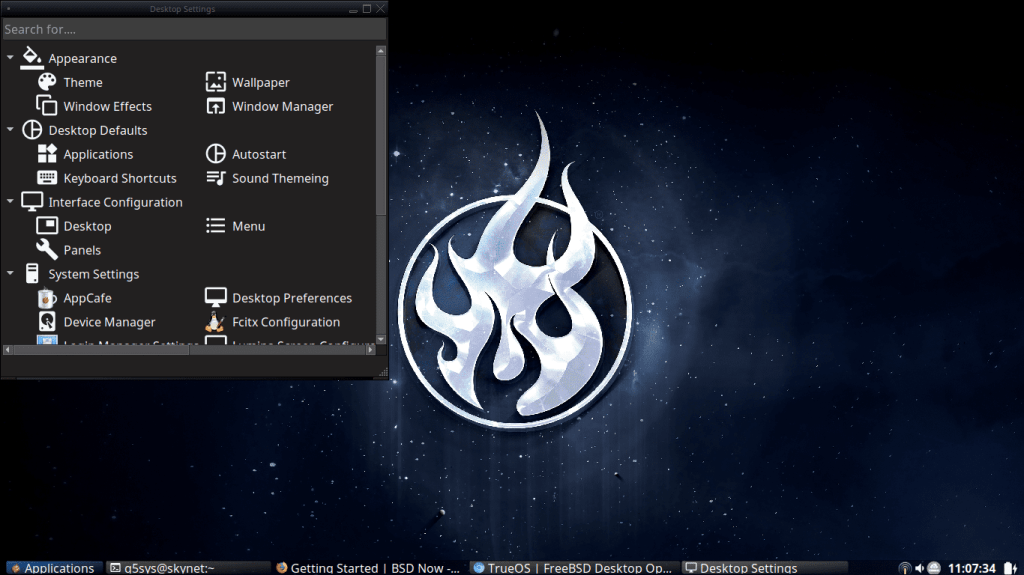Switch to Getting Started BSD Now window
Screen dimensions: 1024x575
[370, 568]
